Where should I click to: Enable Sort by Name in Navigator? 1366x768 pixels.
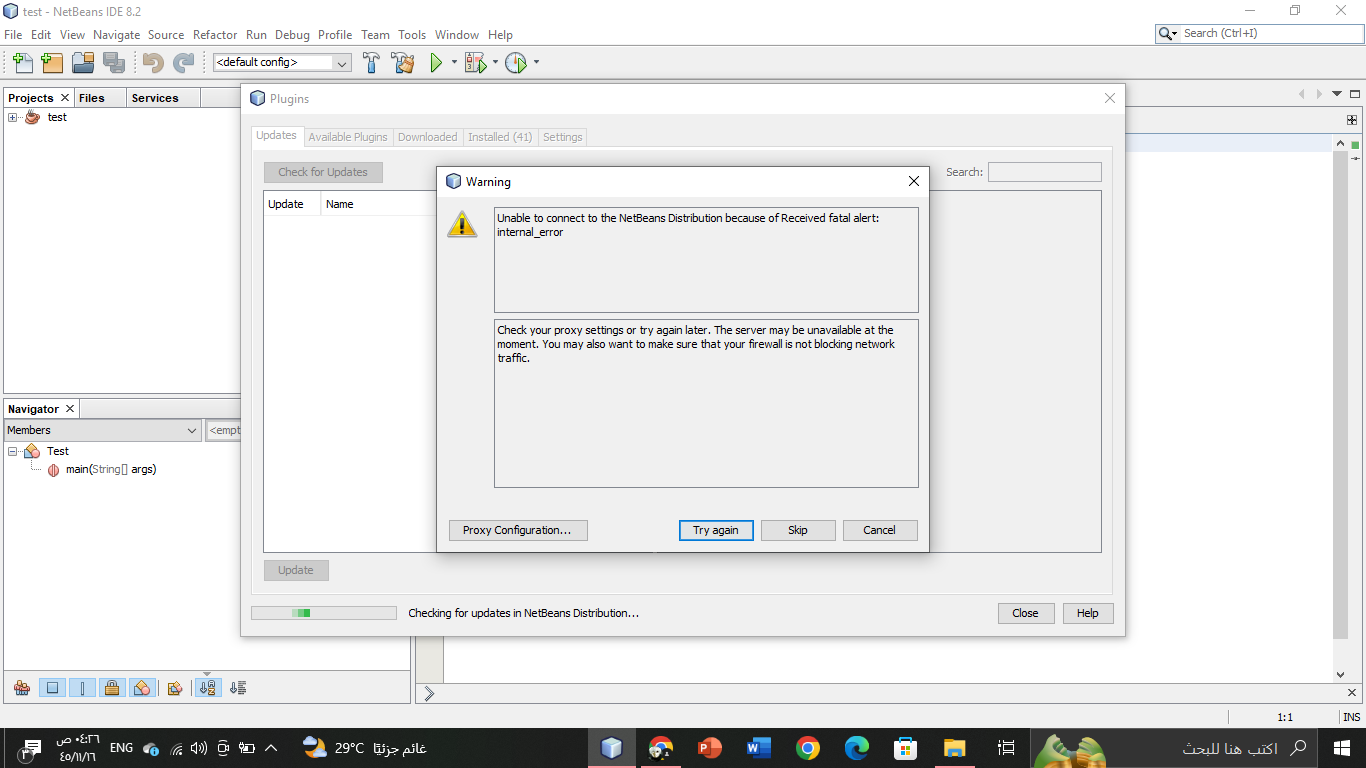(x=207, y=688)
